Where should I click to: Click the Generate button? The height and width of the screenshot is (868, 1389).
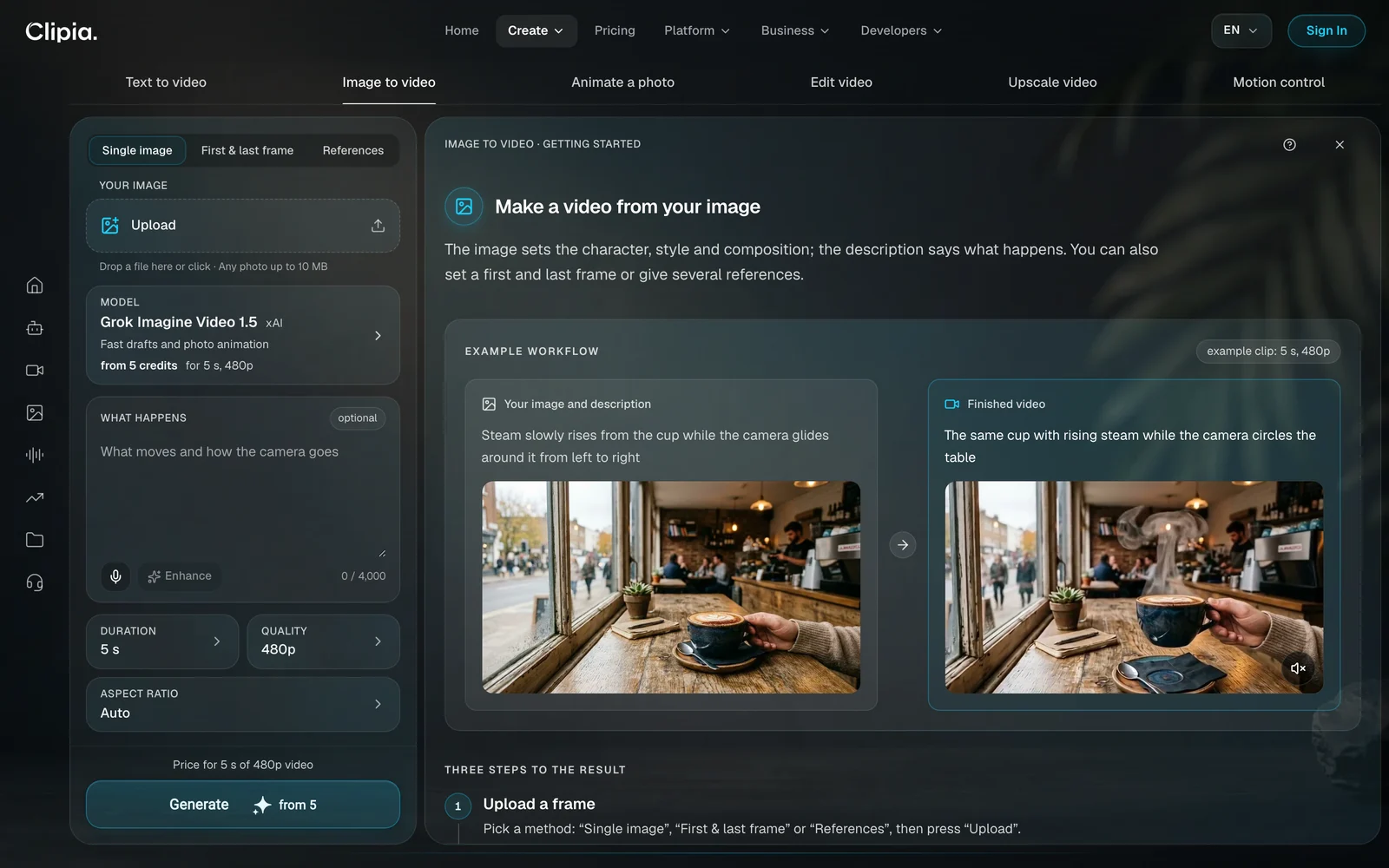pyautogui.click(x=243, y=805)
